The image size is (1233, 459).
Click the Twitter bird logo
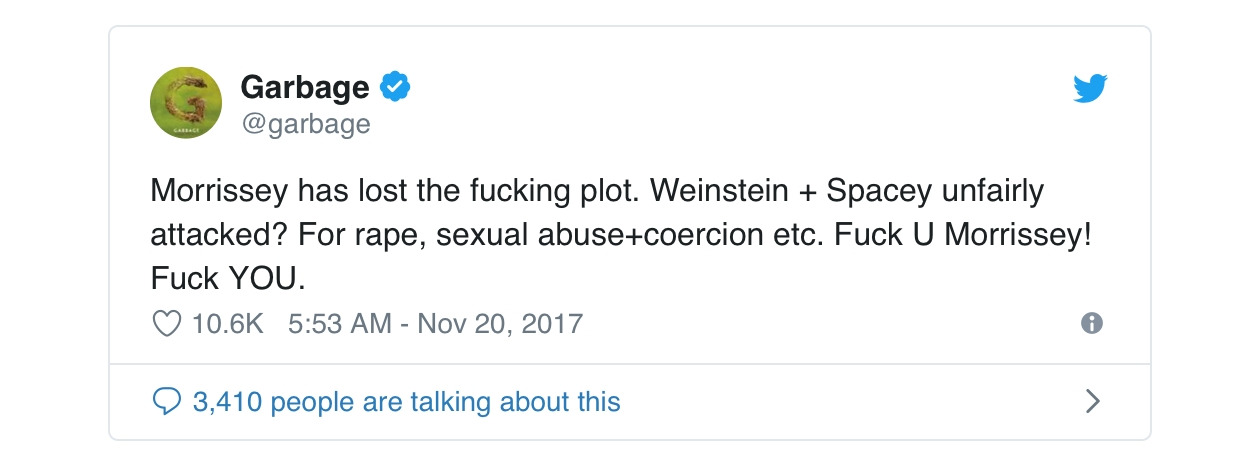tap(1091, 89)
